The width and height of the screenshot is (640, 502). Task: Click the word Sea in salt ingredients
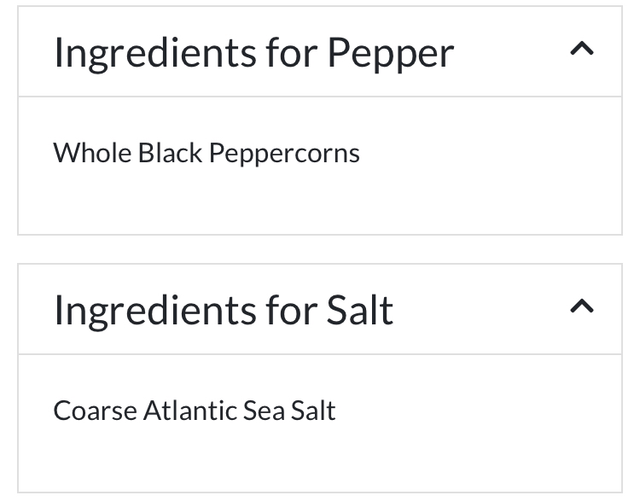pyautogui.click(x=263, y=410)
